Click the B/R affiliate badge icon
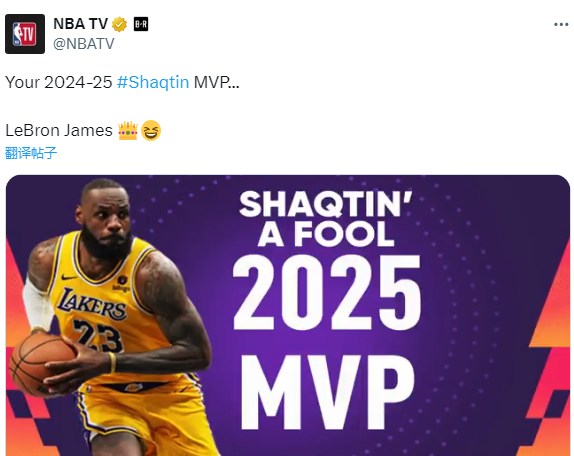 point(141,24)
